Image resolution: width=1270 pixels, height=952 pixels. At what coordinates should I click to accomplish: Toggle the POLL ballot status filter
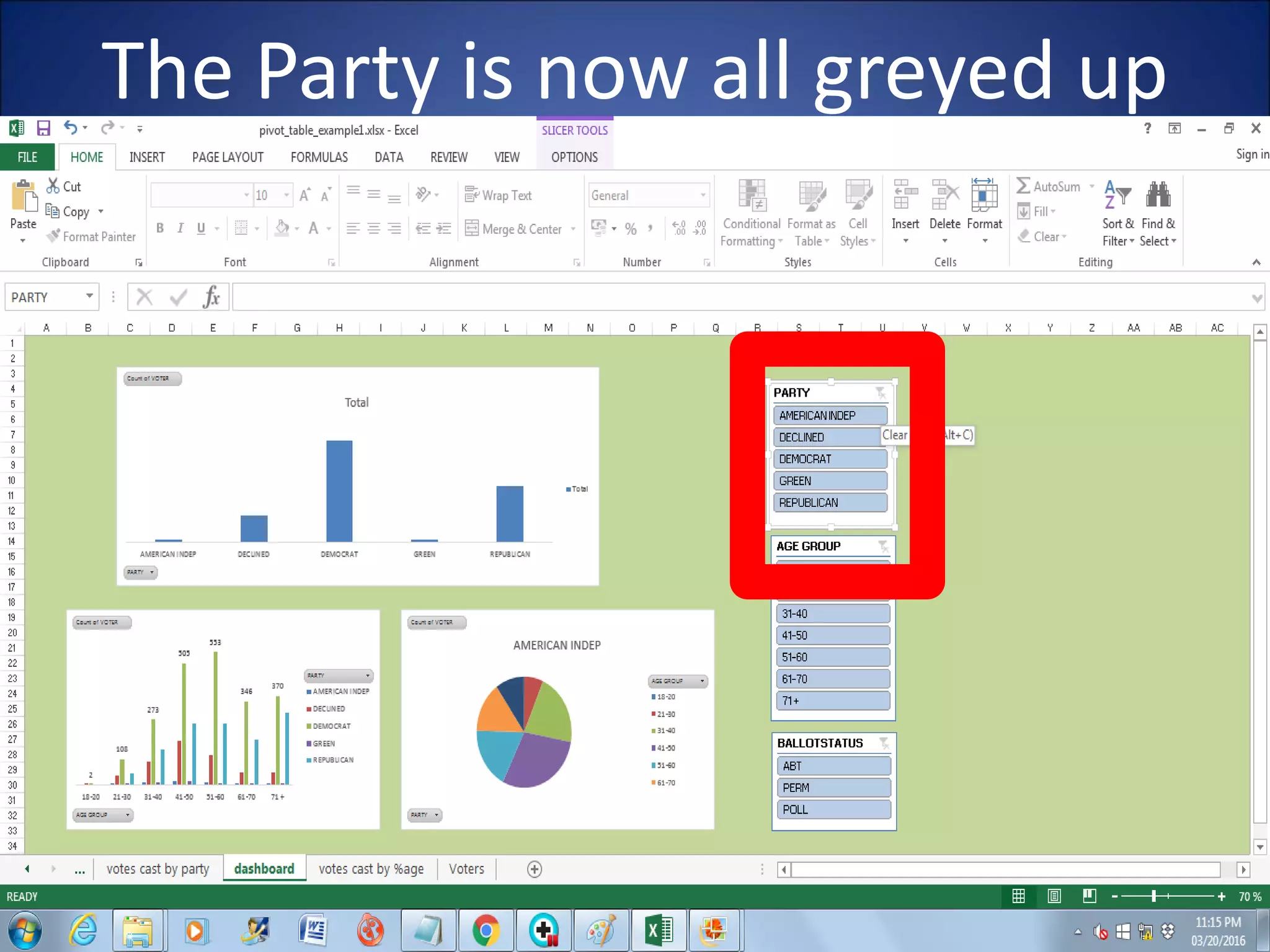[833, 809]
